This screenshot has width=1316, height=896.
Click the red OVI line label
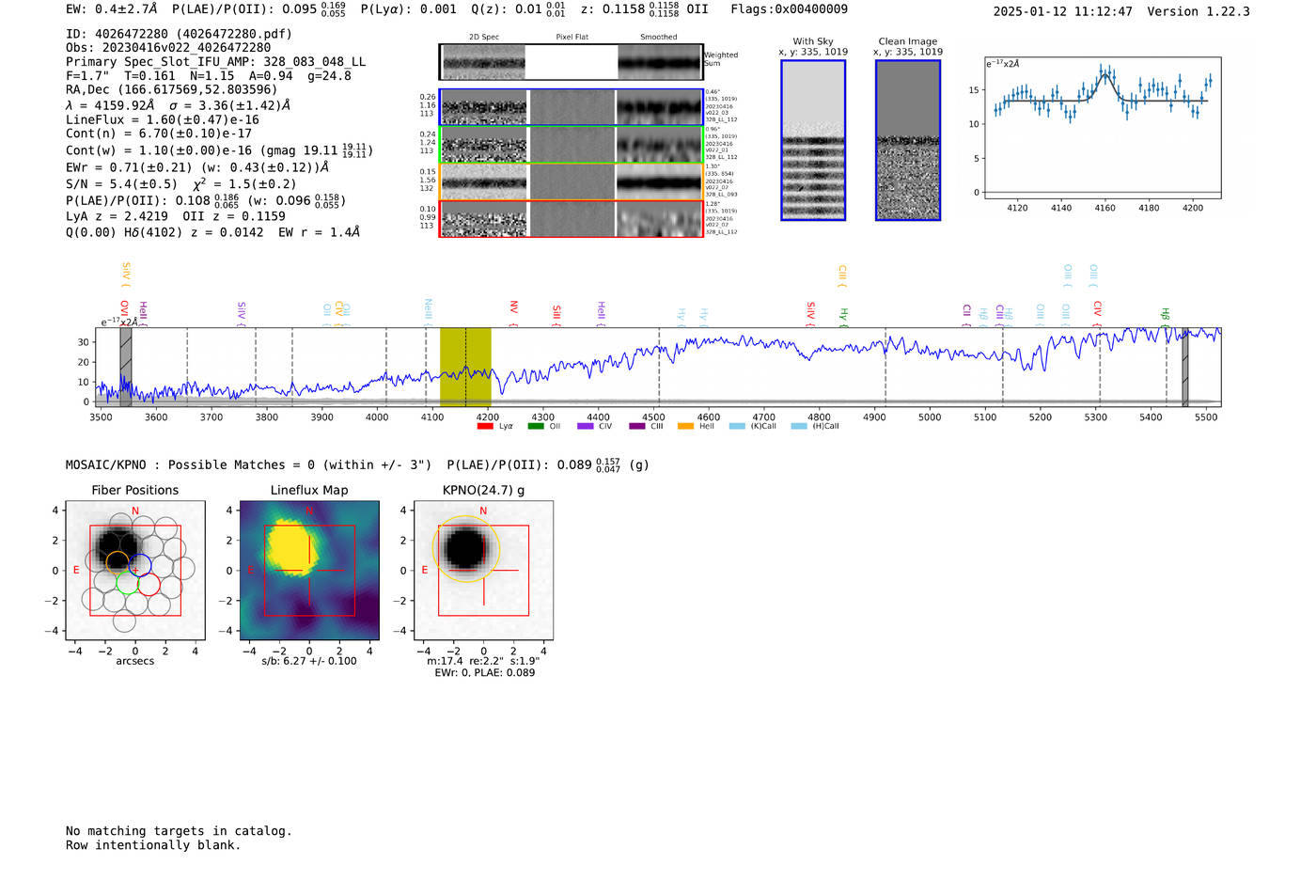pyautogui.click(x=124, y=312)
